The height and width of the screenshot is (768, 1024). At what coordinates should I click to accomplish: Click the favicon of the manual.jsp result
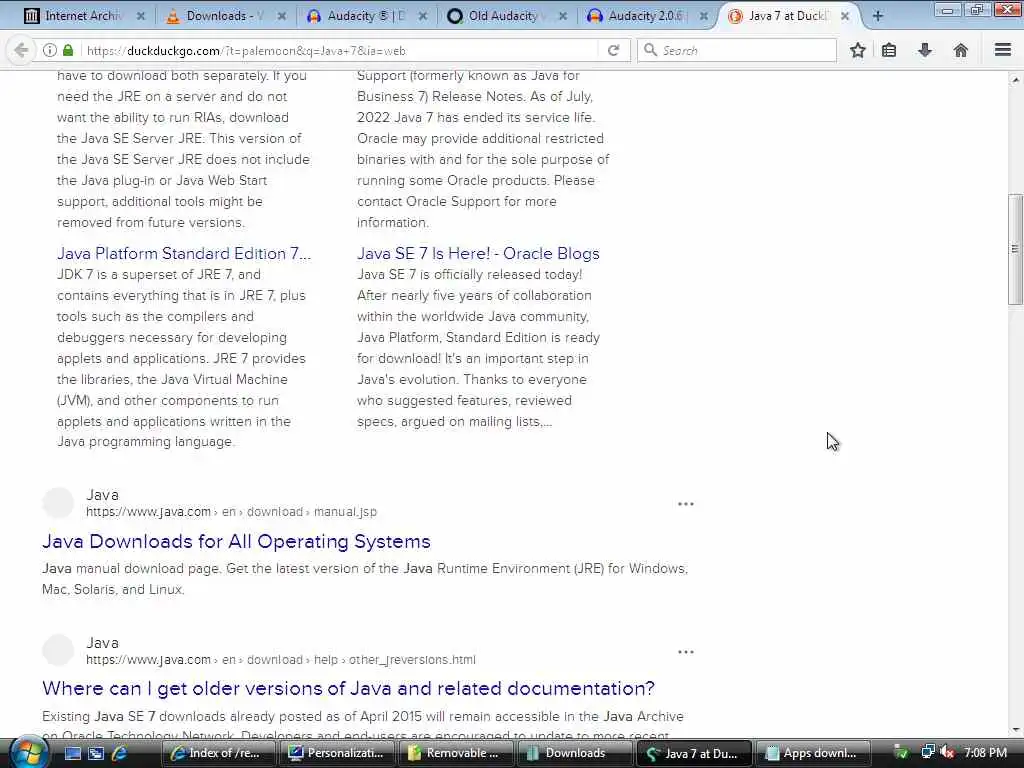click(58, 503)
